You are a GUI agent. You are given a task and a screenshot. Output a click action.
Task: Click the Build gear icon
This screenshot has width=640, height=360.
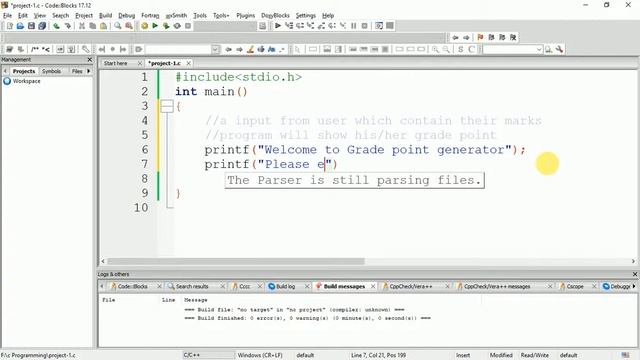(x=144, y=26)
